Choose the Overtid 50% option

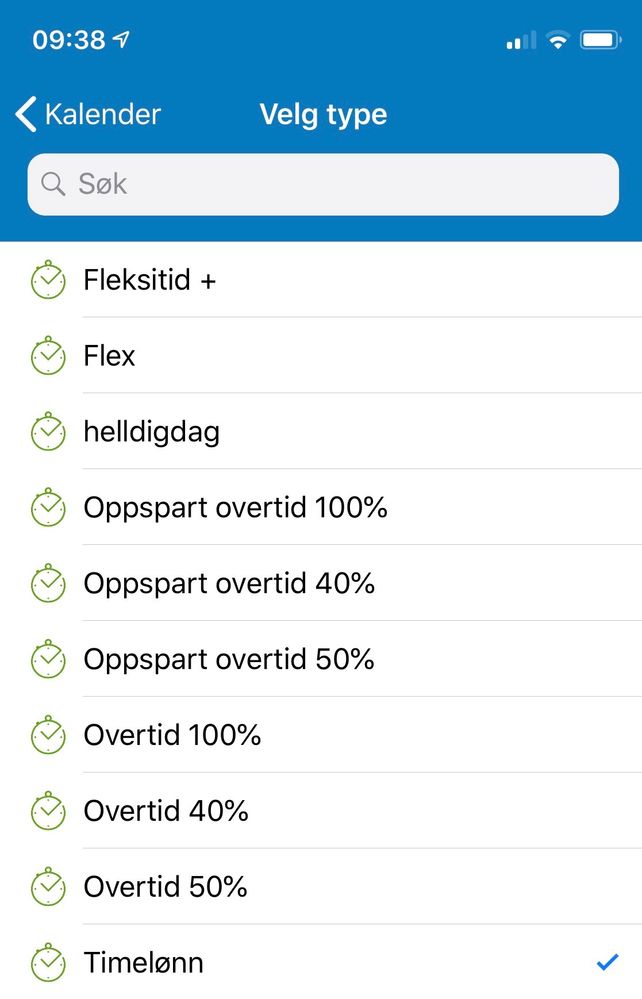click(321, 886)
